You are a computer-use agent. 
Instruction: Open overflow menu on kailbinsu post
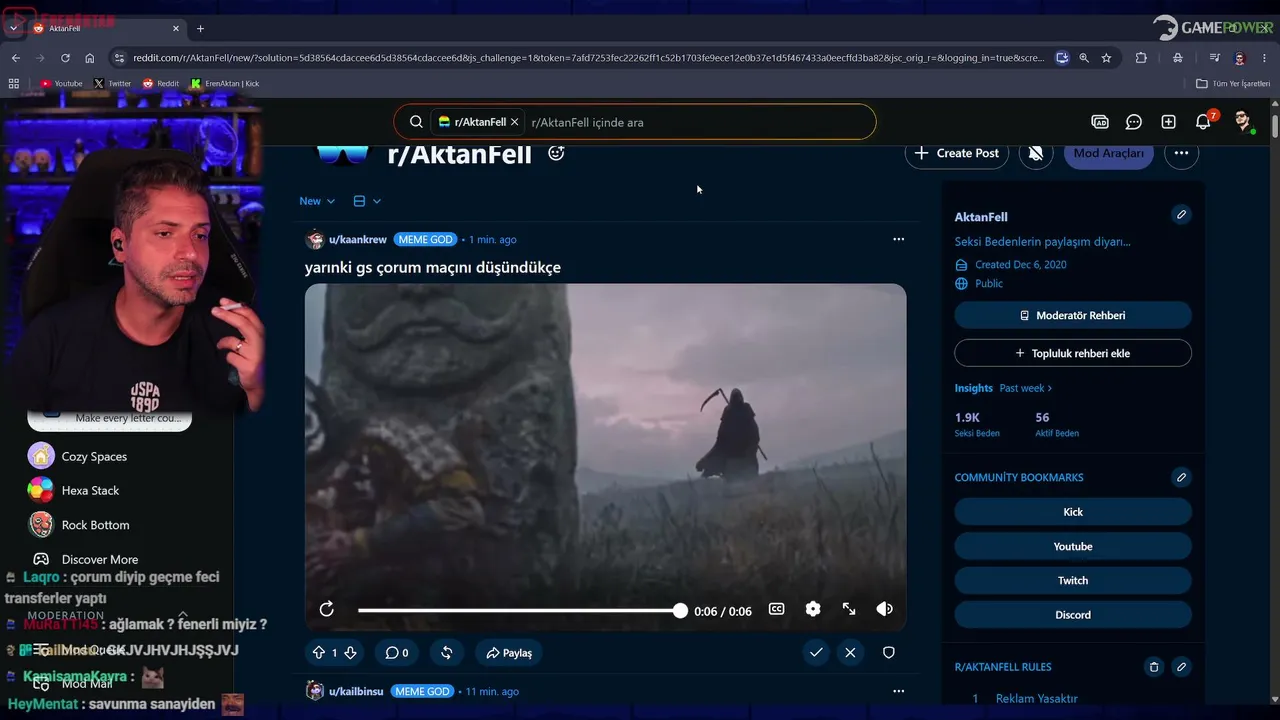(898, 691)
